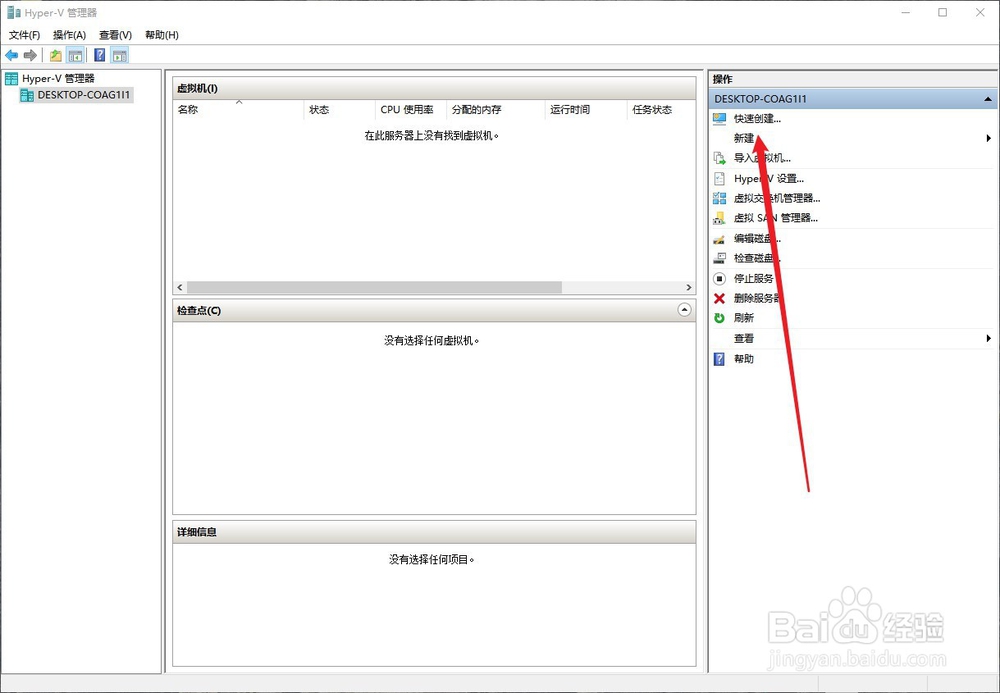This screenshot has height=693, width=1000.
Task: Click the Hyper-V 管理器 tree root icon
Action: pyautogui.click(x=11, y=78)
